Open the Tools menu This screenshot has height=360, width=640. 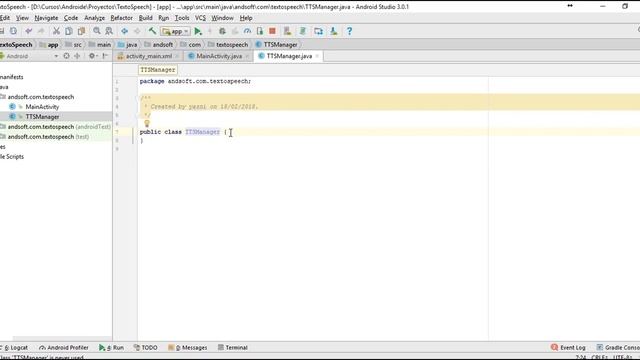point(182,18)
